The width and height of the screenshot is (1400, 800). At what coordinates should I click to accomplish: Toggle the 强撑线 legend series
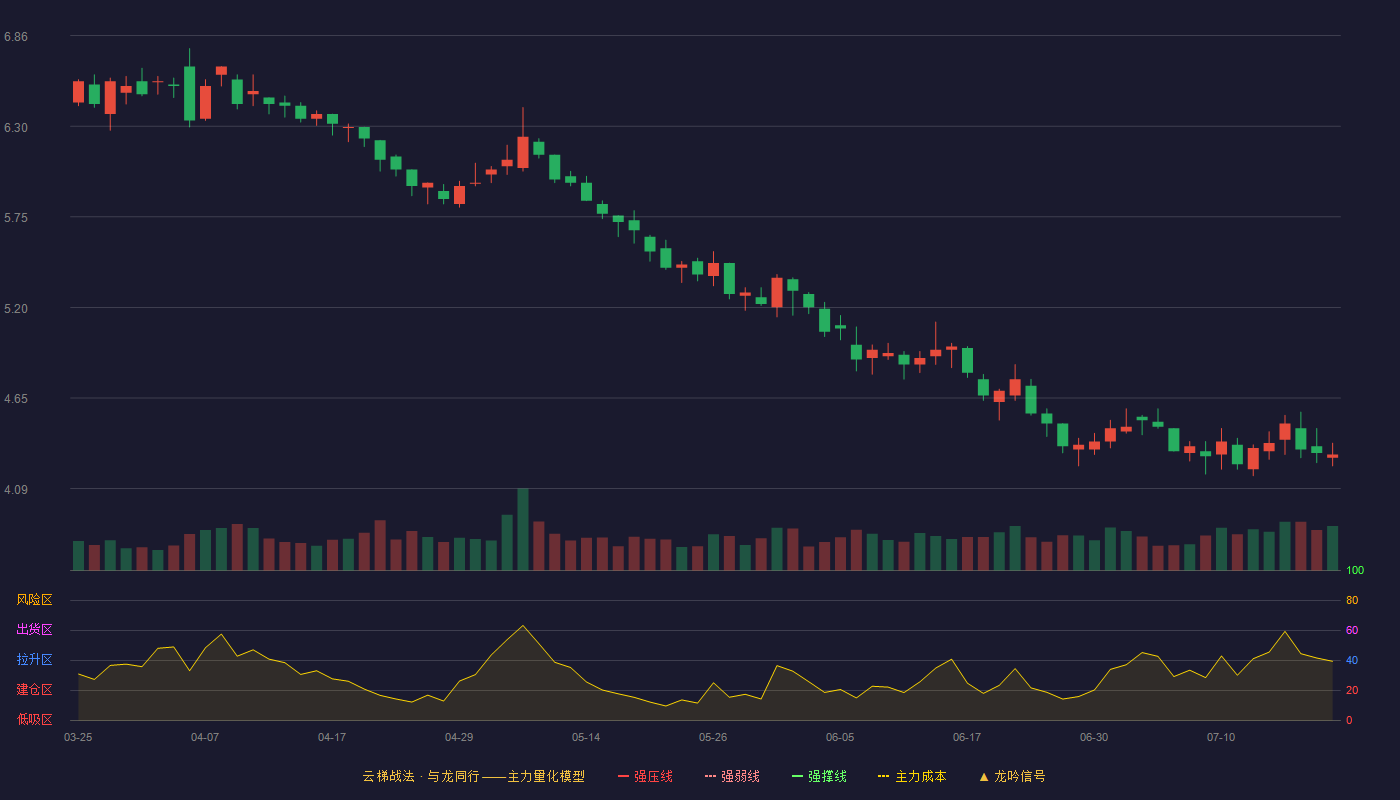[819, 776]
